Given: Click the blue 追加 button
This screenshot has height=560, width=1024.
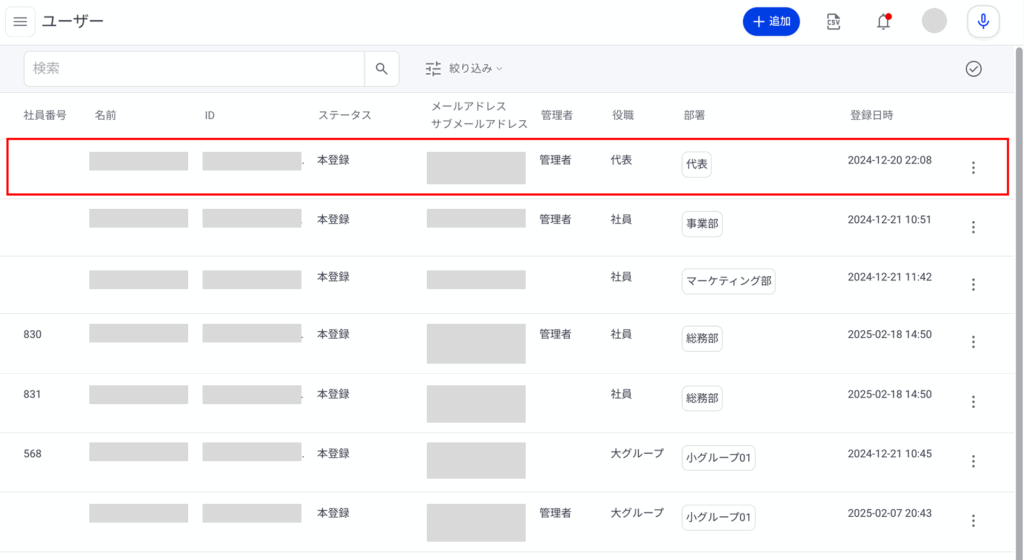Looking at the screenshot, I should point(771,22).
